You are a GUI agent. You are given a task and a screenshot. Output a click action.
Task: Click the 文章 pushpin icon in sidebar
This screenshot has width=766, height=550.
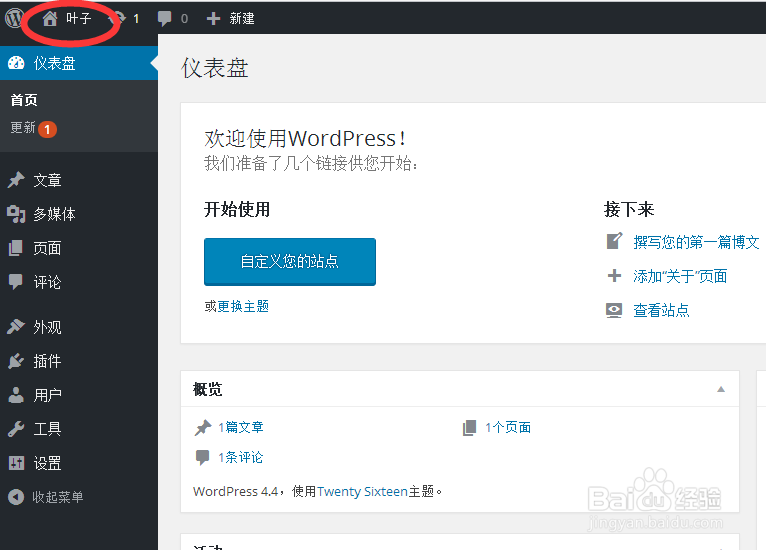[16, 180]
